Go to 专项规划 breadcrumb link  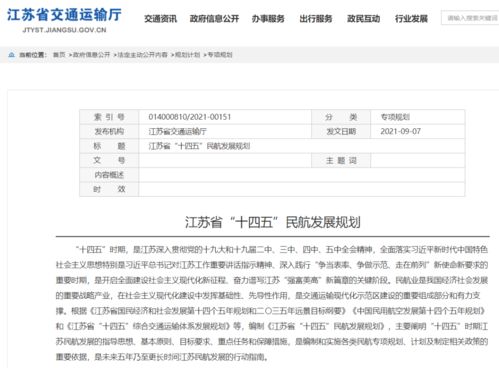click(x=220, y=55)
